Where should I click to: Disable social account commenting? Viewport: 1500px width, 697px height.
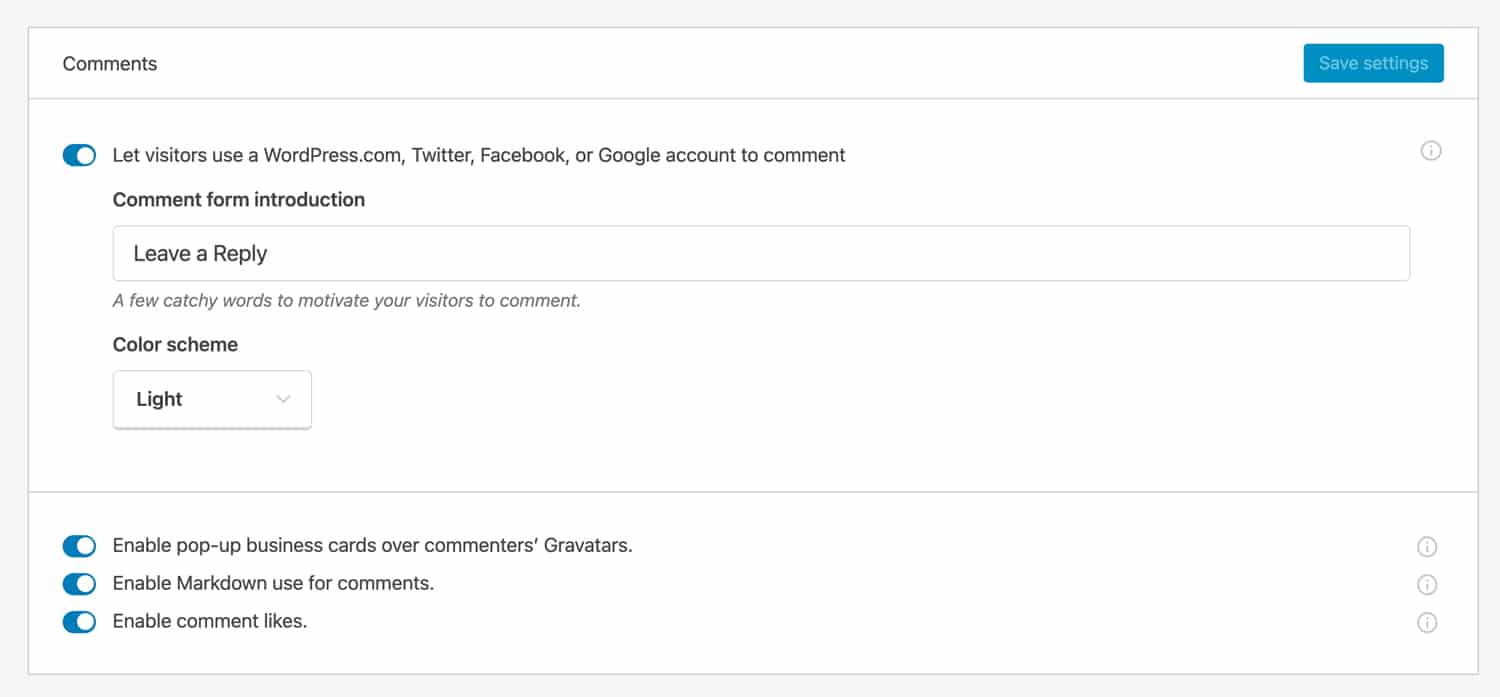79,155
